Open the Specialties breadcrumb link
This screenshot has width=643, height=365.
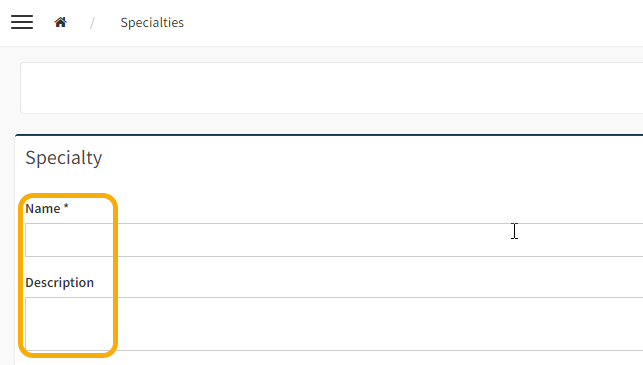coord(152,23)
